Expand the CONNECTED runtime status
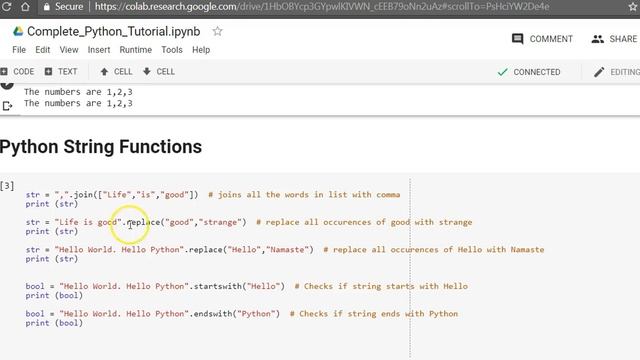Viewport: 640px width, 360px height. (529, 72)
